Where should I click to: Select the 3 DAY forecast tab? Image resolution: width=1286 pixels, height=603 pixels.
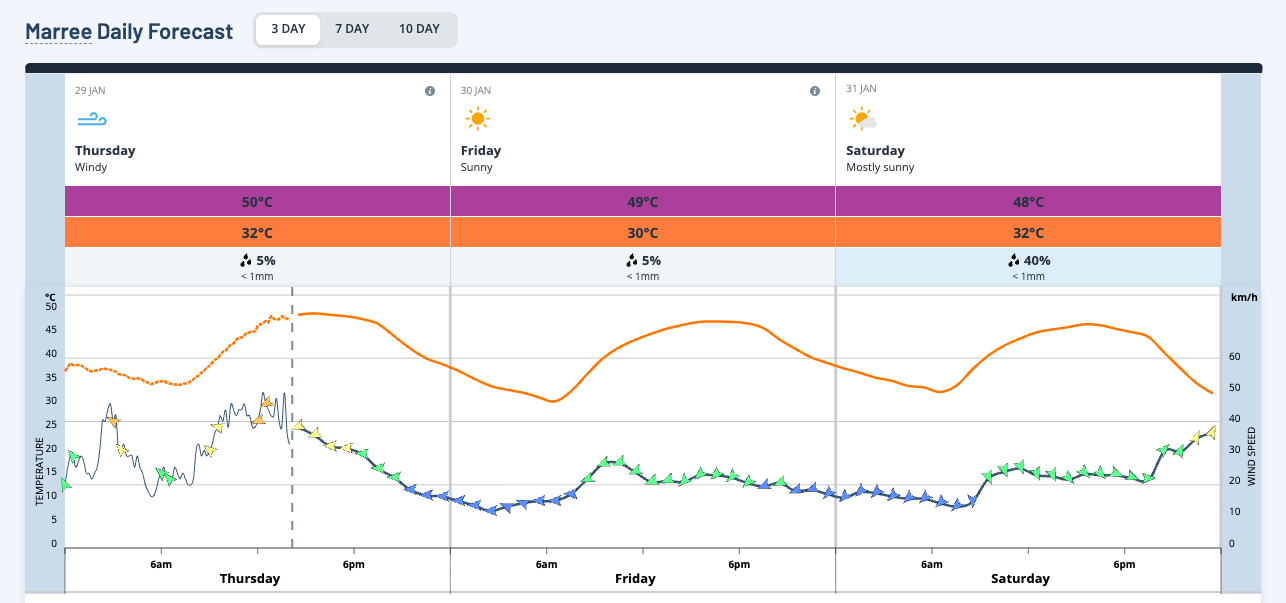287,29
